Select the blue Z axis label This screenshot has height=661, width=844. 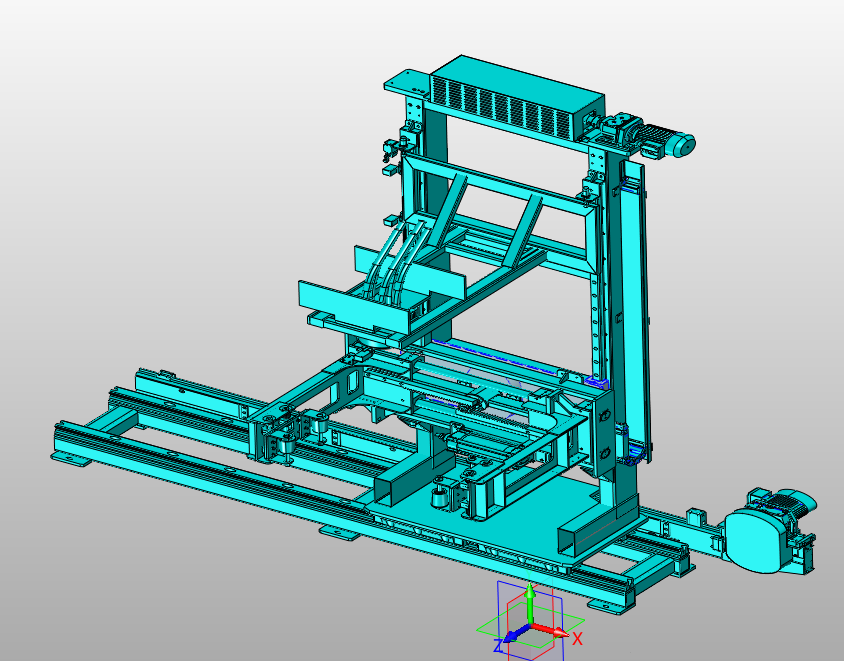coord(498,645)
